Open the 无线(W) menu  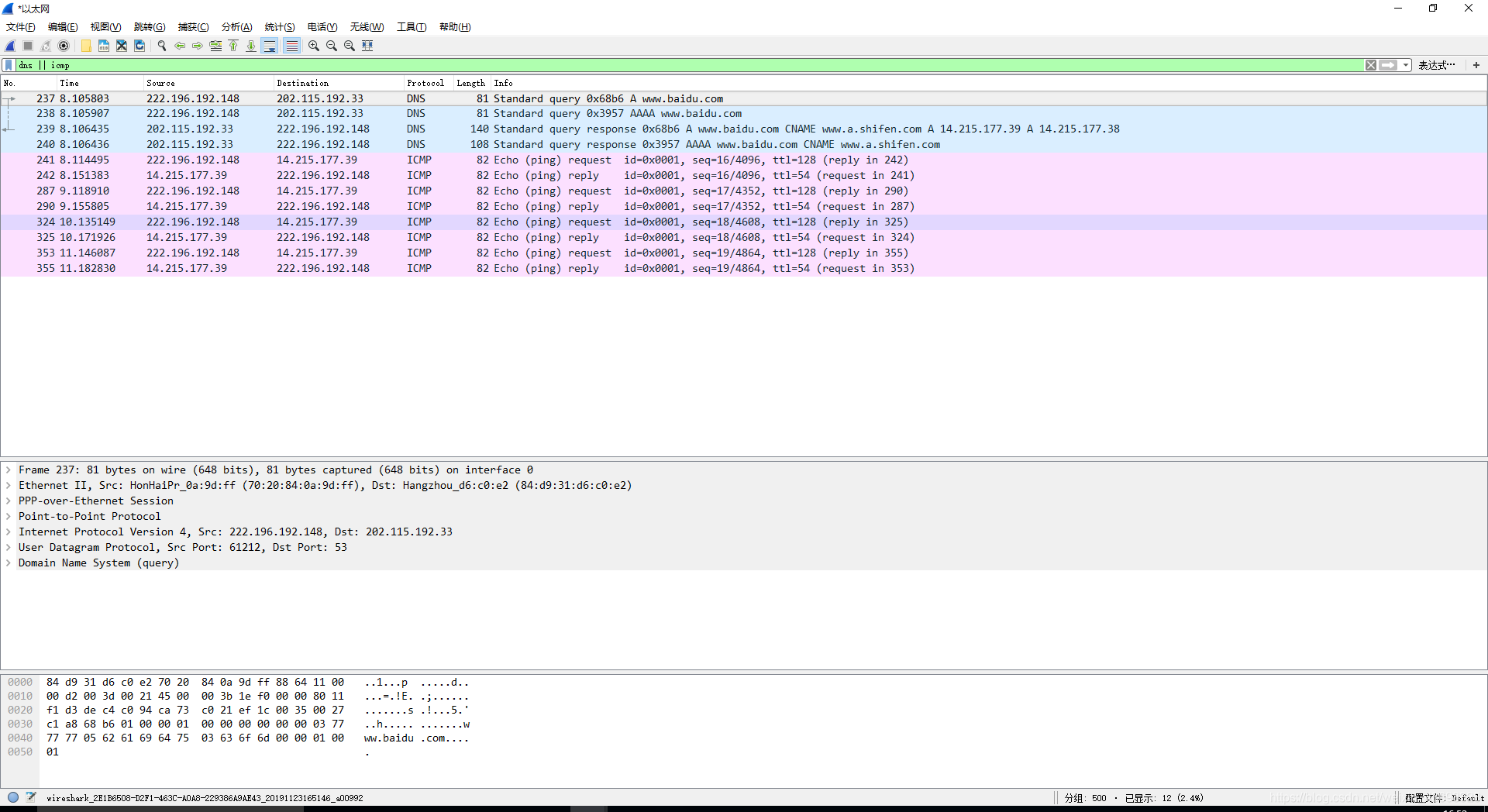click(367, 27)
